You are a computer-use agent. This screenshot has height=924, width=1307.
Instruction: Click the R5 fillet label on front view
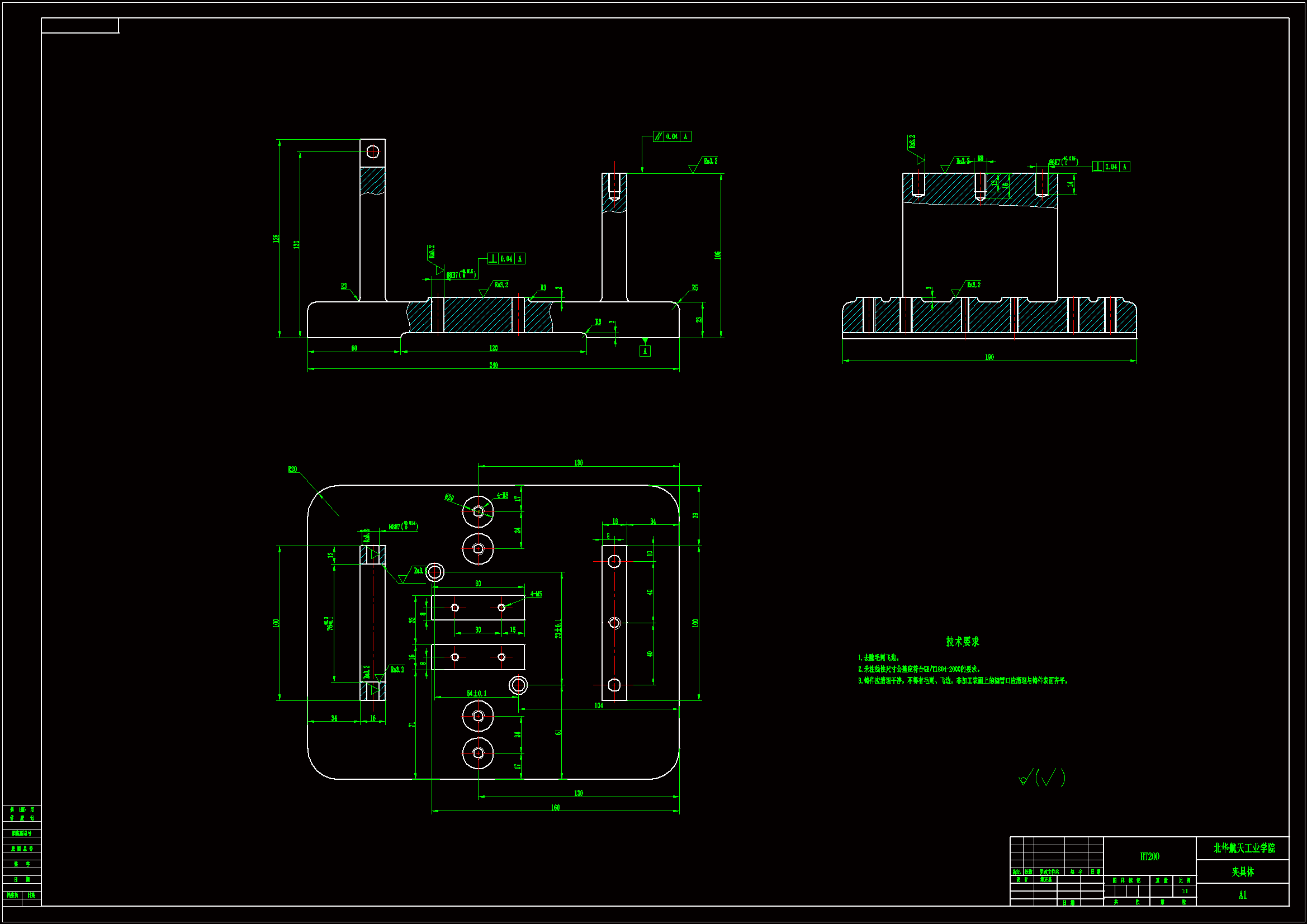coord(694,288)
